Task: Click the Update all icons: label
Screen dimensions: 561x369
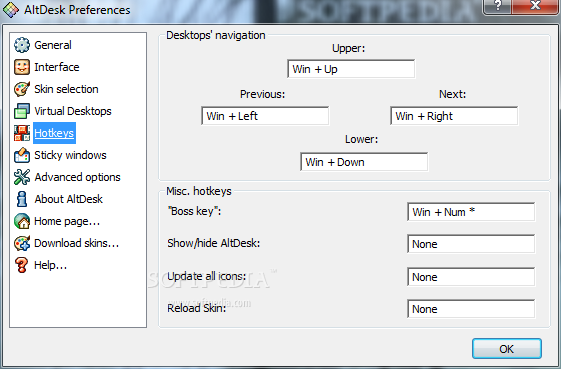Action: (207, 276)
